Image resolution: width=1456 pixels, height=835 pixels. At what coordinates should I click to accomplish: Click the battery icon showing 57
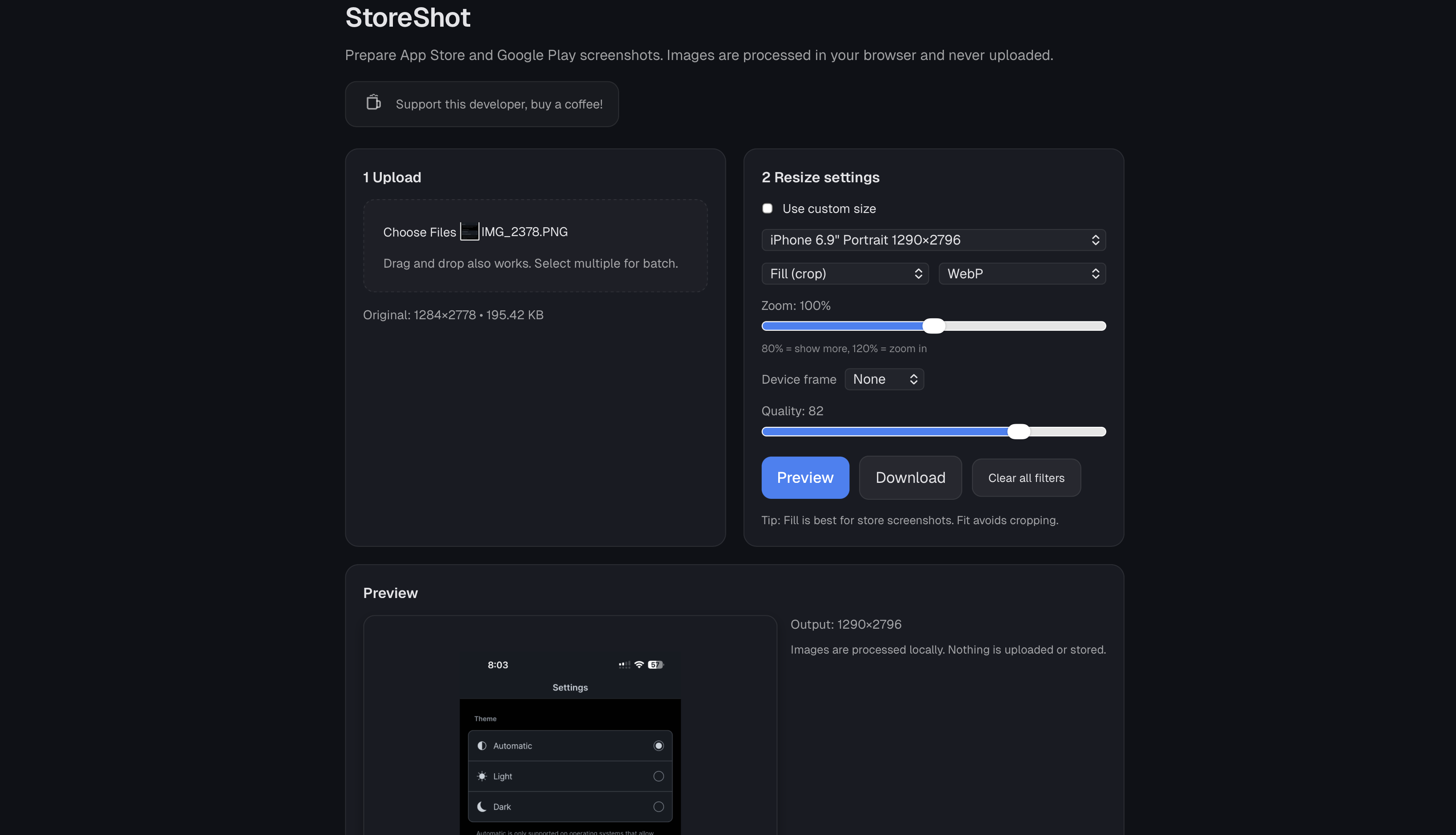pyautogui.click(x=655, y=664)
